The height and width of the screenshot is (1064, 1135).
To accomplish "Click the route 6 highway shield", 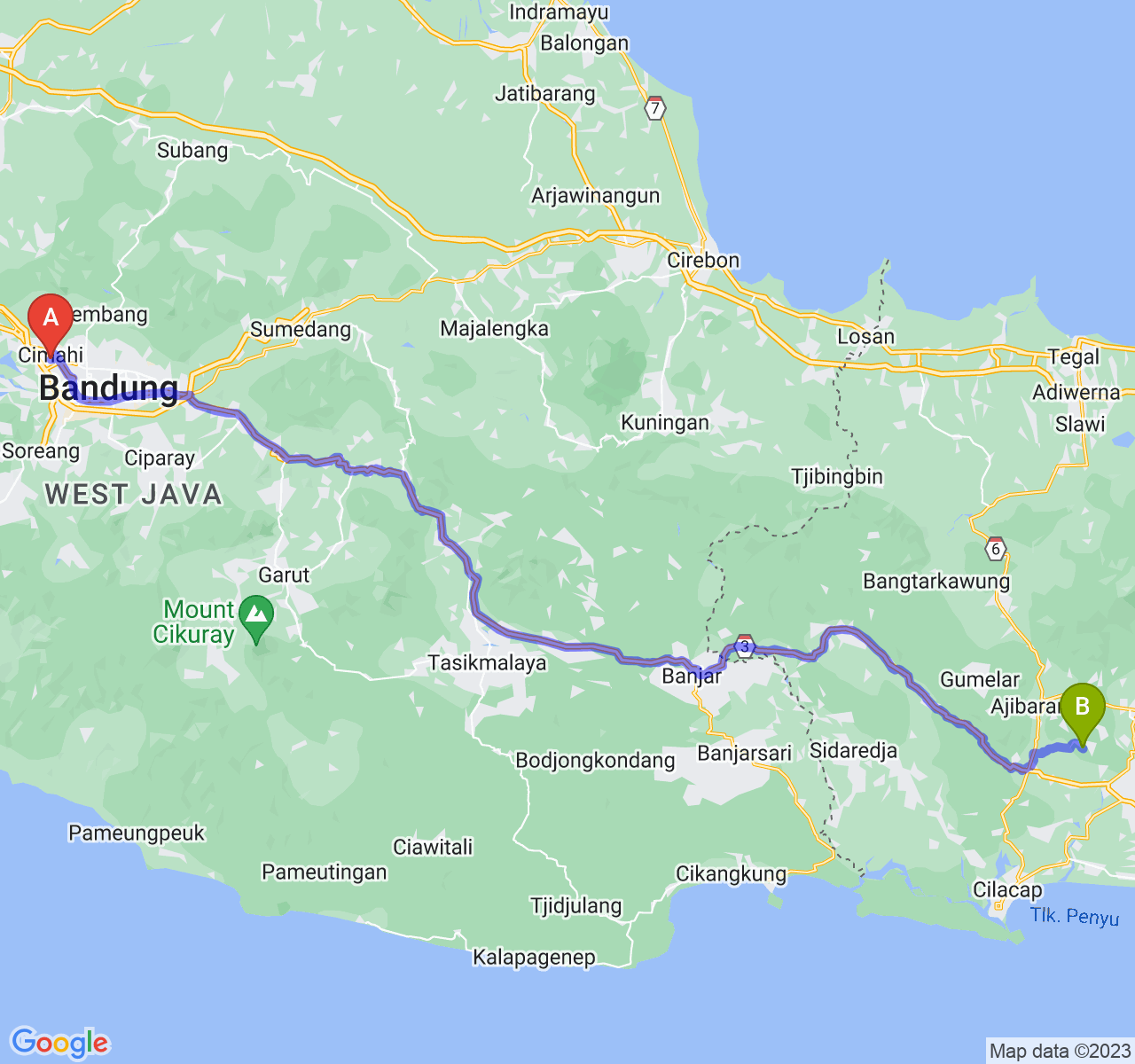I will 995,548.
